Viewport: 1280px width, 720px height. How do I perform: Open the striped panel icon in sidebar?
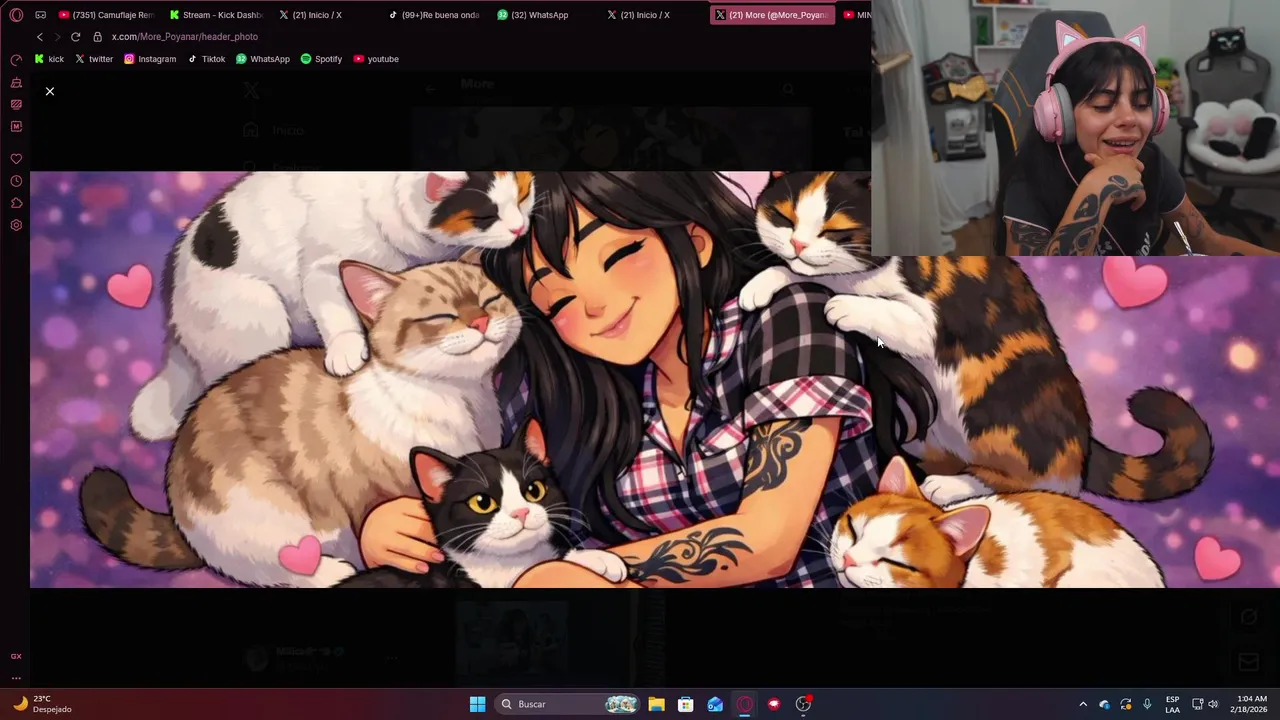[16, 104]
